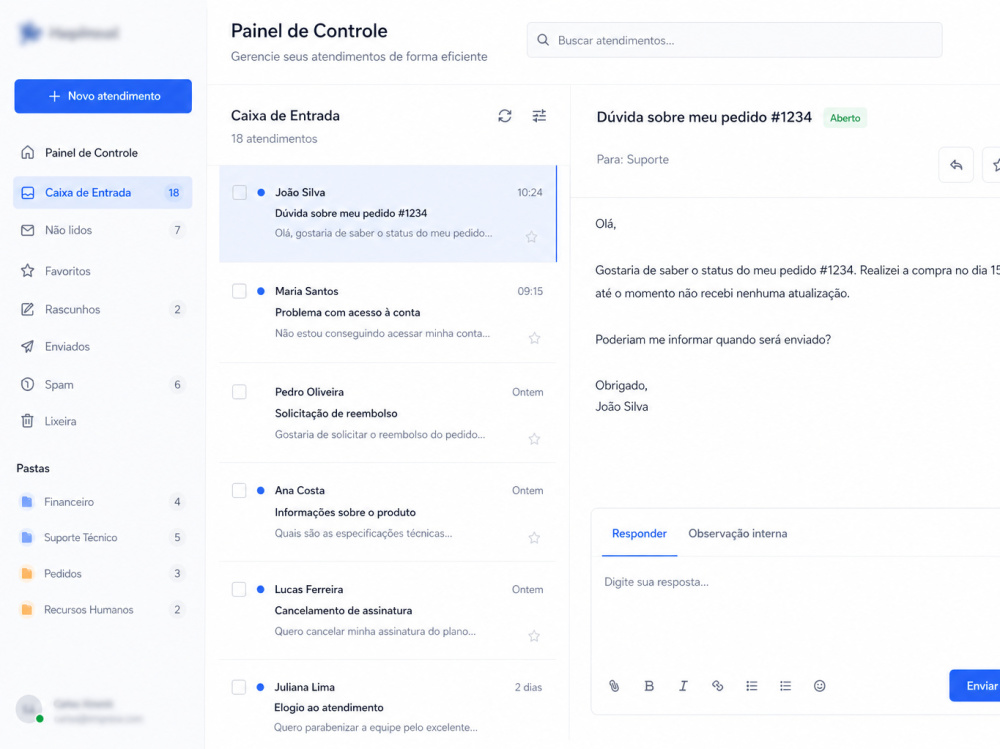Click the Pastas section heading

[x=33, y=468]
